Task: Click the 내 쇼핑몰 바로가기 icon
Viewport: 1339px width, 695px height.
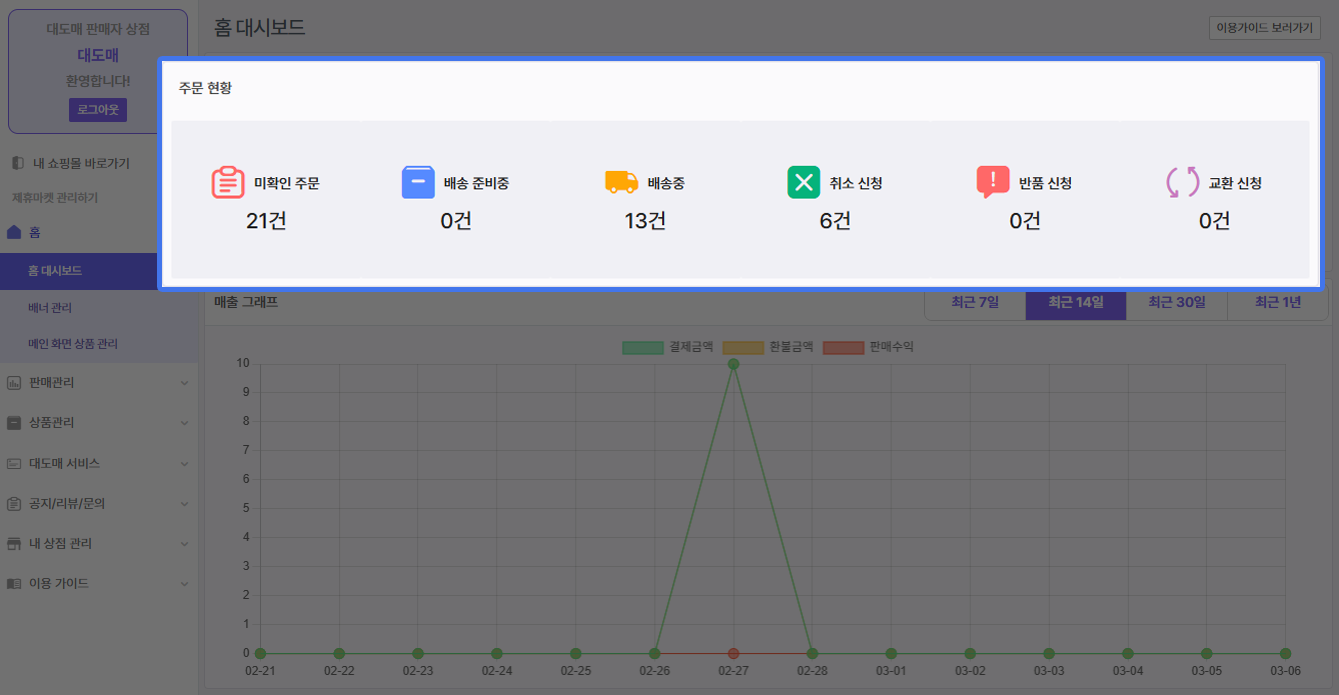Action: 17,163
